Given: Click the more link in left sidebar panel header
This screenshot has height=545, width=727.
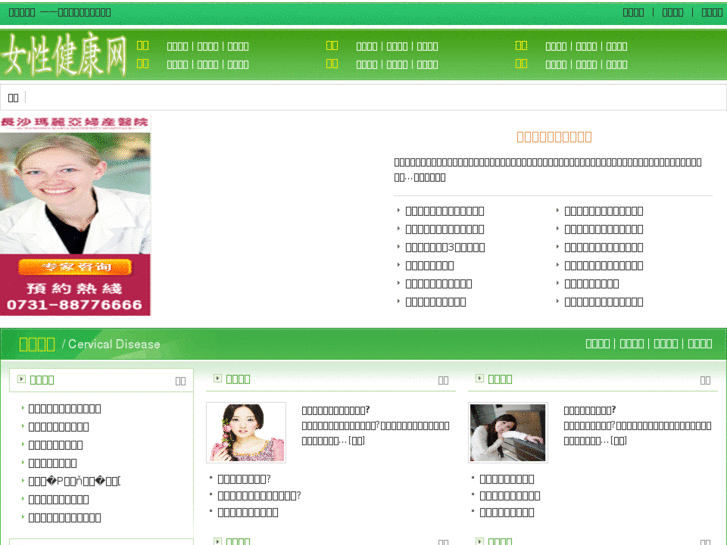Looking at the screenshot, I should (x=180, y=381).
